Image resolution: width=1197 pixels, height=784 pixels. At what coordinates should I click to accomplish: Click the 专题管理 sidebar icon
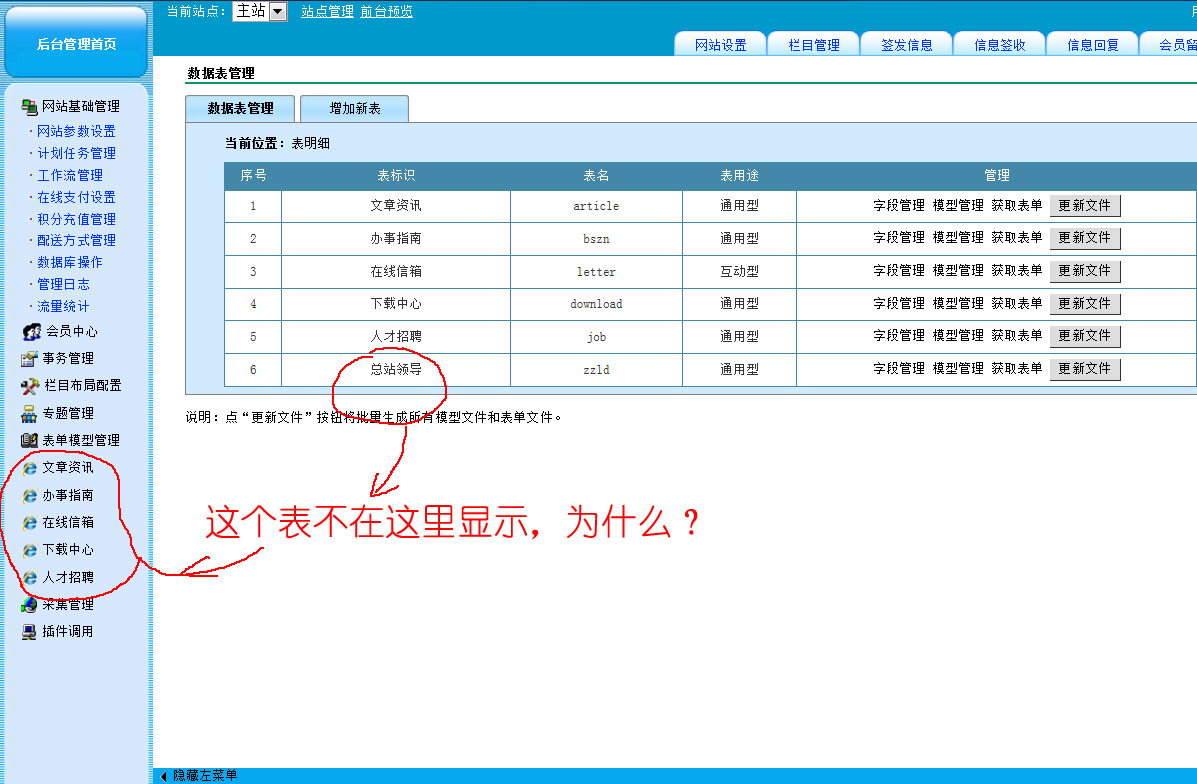(29, 414)
